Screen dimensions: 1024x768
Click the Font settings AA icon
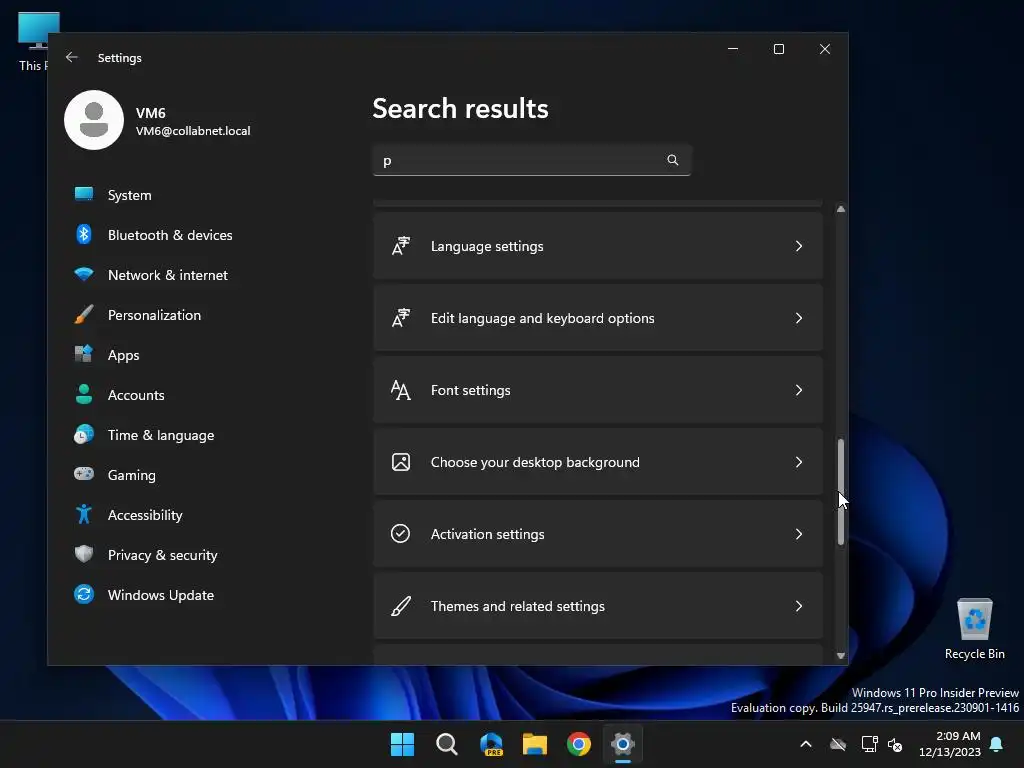point(401,390)
